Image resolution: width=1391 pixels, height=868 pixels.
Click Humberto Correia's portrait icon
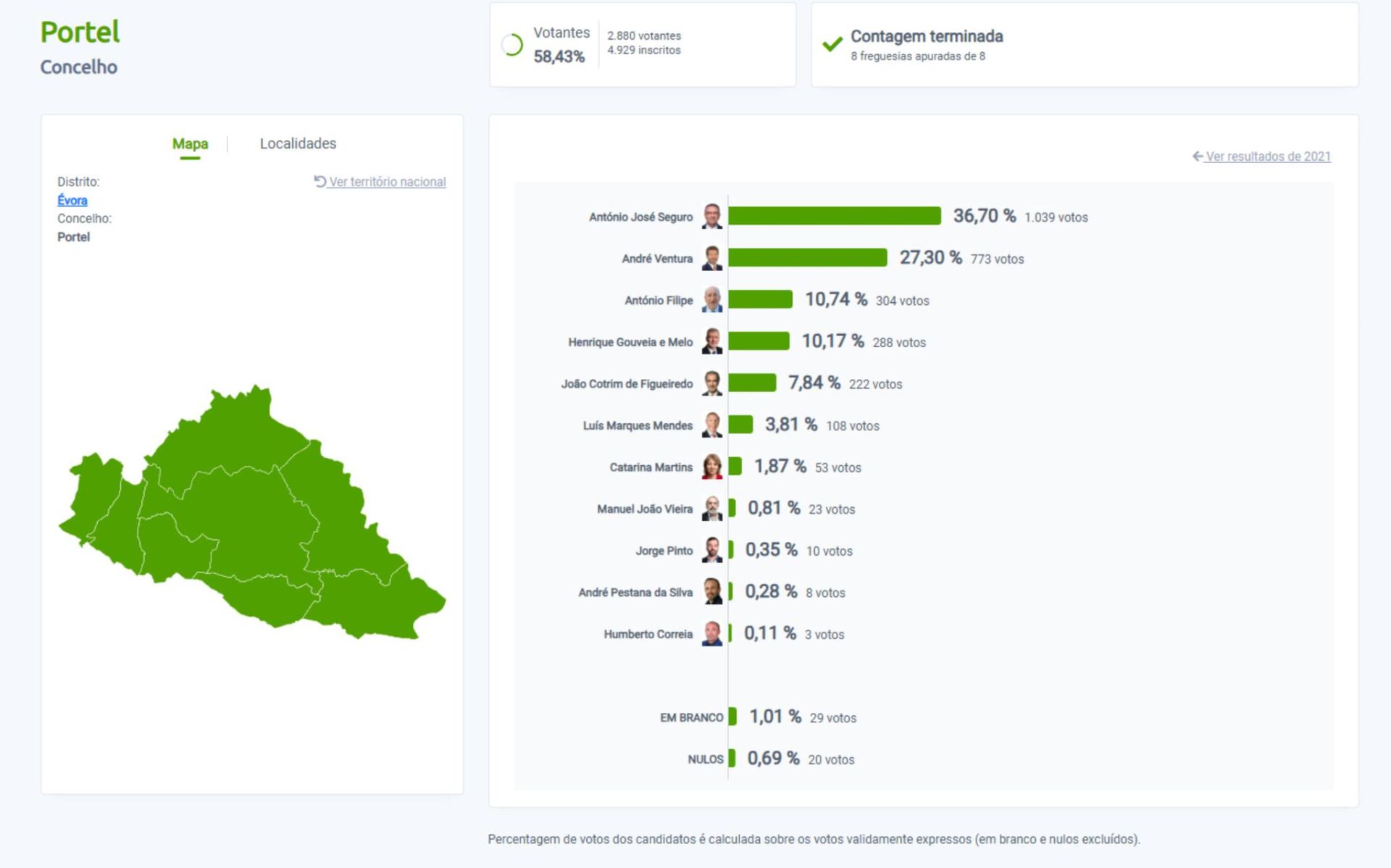(712, 634)
